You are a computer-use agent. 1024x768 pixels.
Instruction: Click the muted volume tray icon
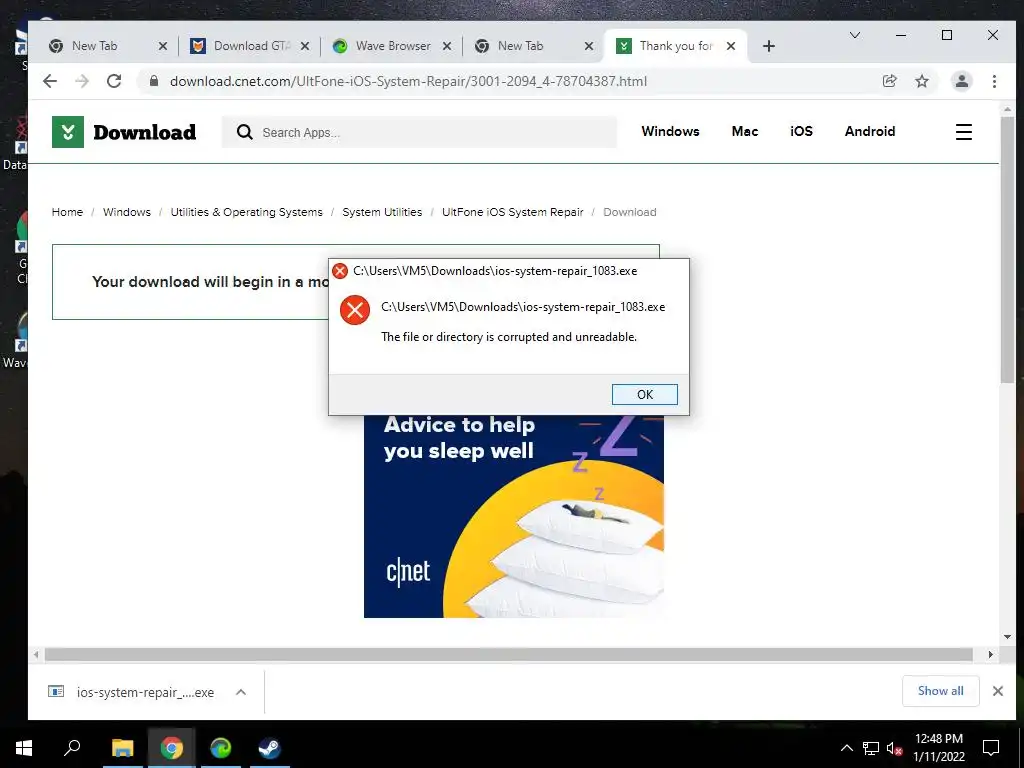click(894, 748)
